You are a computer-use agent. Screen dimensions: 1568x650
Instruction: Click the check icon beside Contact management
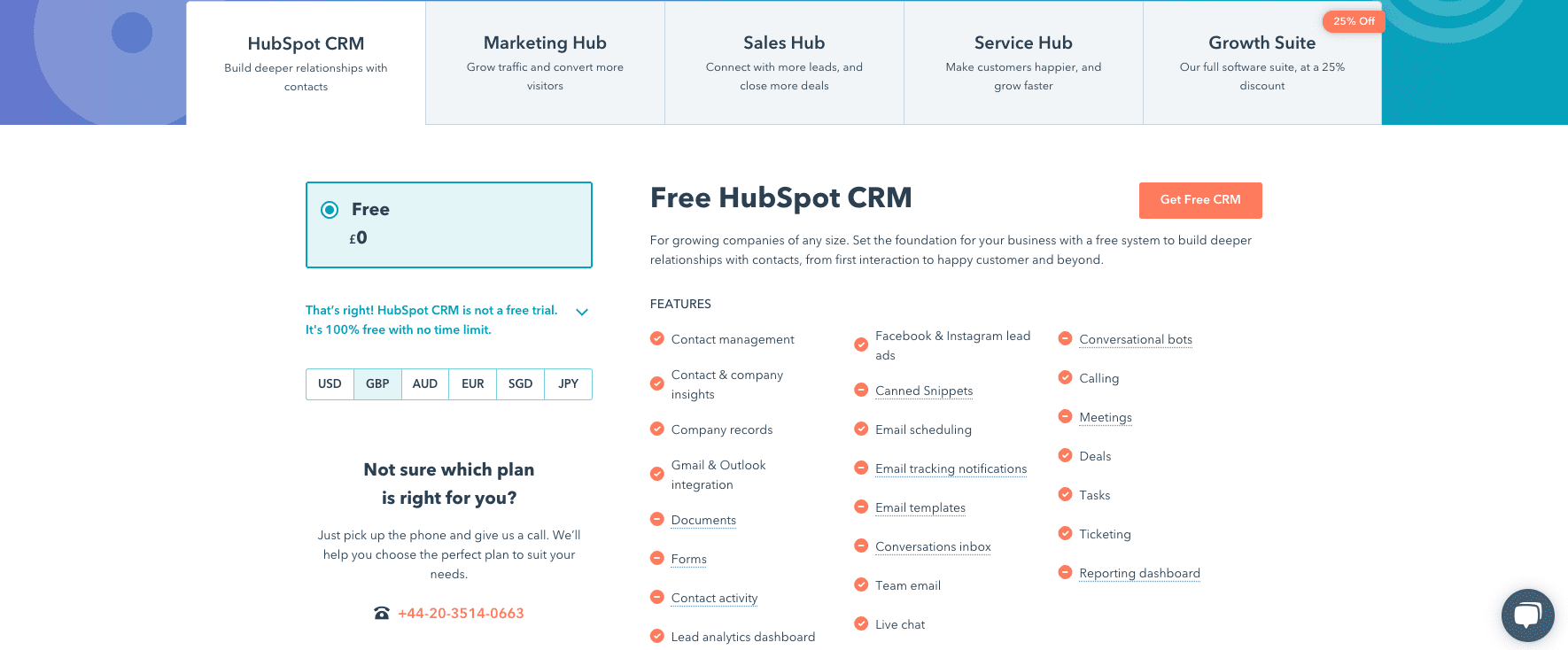656,338
